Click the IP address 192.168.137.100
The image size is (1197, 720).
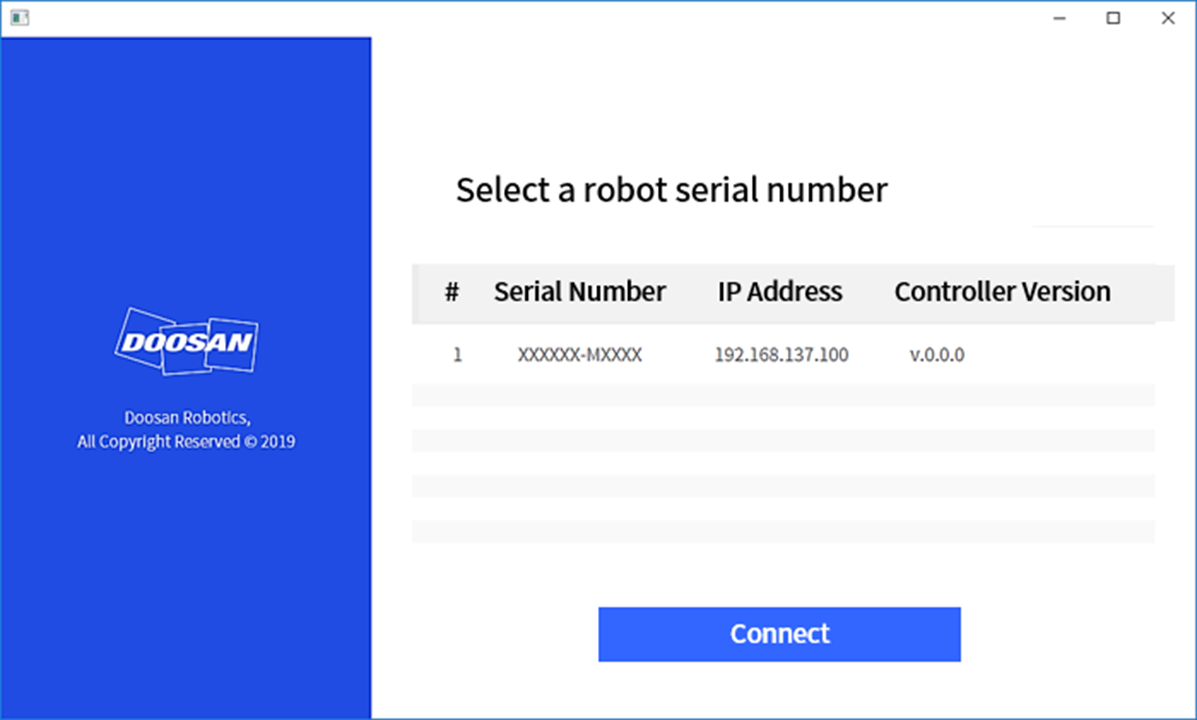[781, 355]
